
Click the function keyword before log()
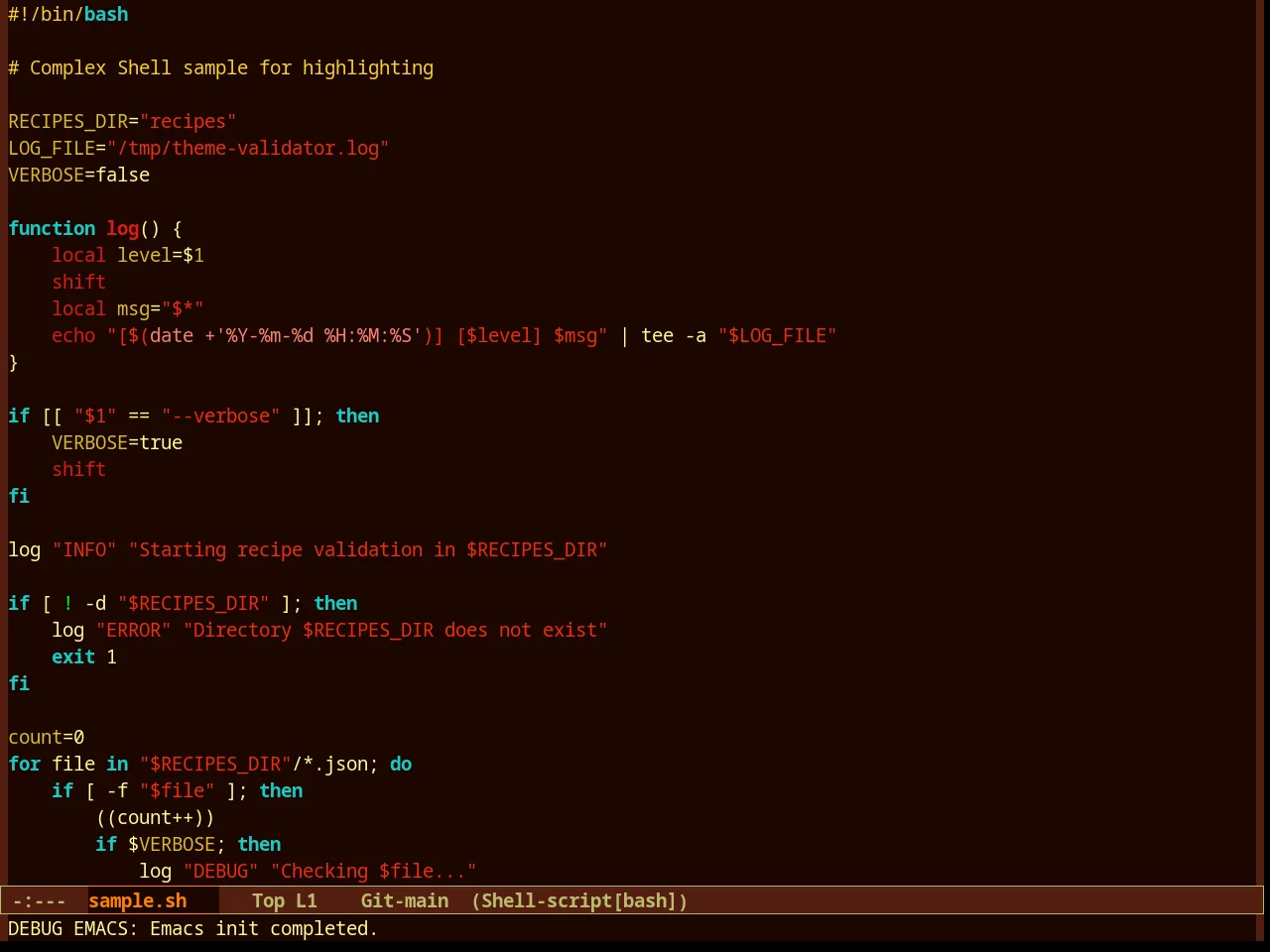(52, 228)
